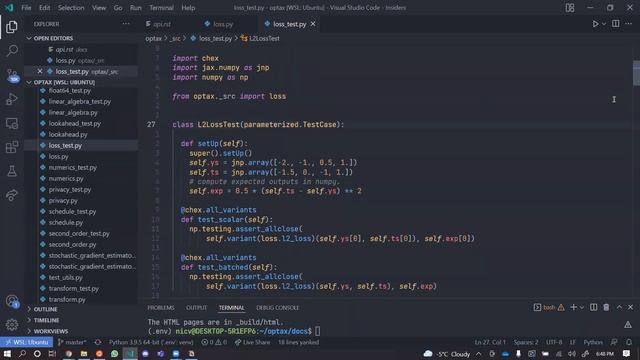
Task: Select the Python 3.9.5 interpreter in the status bar
Action: [151, 342]
